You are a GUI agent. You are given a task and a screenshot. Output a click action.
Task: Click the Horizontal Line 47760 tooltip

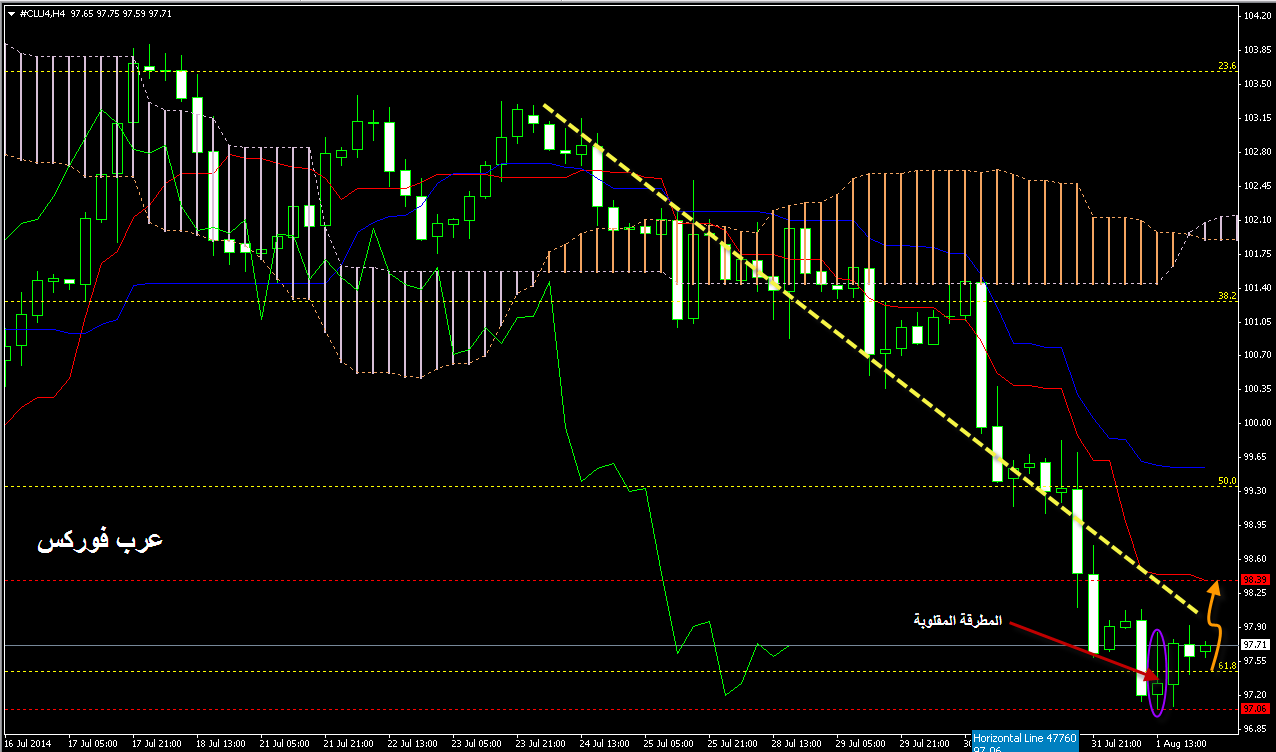(1026, 741)
